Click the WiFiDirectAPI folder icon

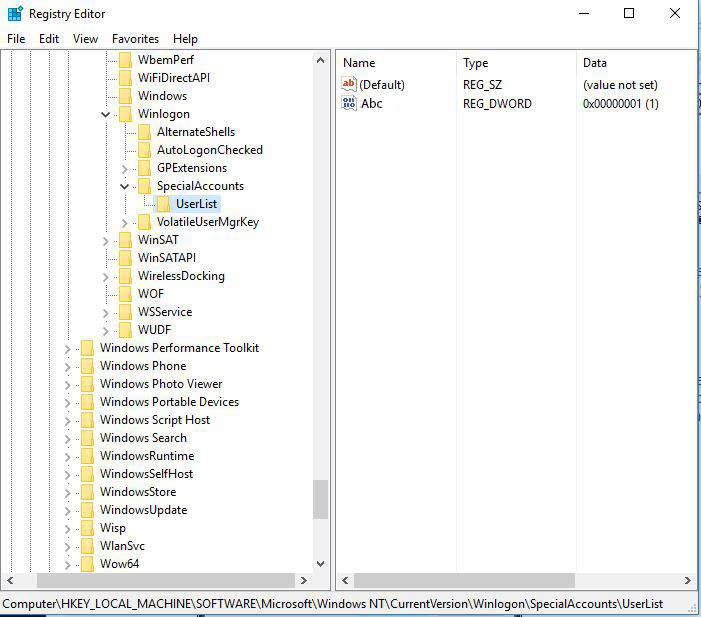click(x=126, y=78)
